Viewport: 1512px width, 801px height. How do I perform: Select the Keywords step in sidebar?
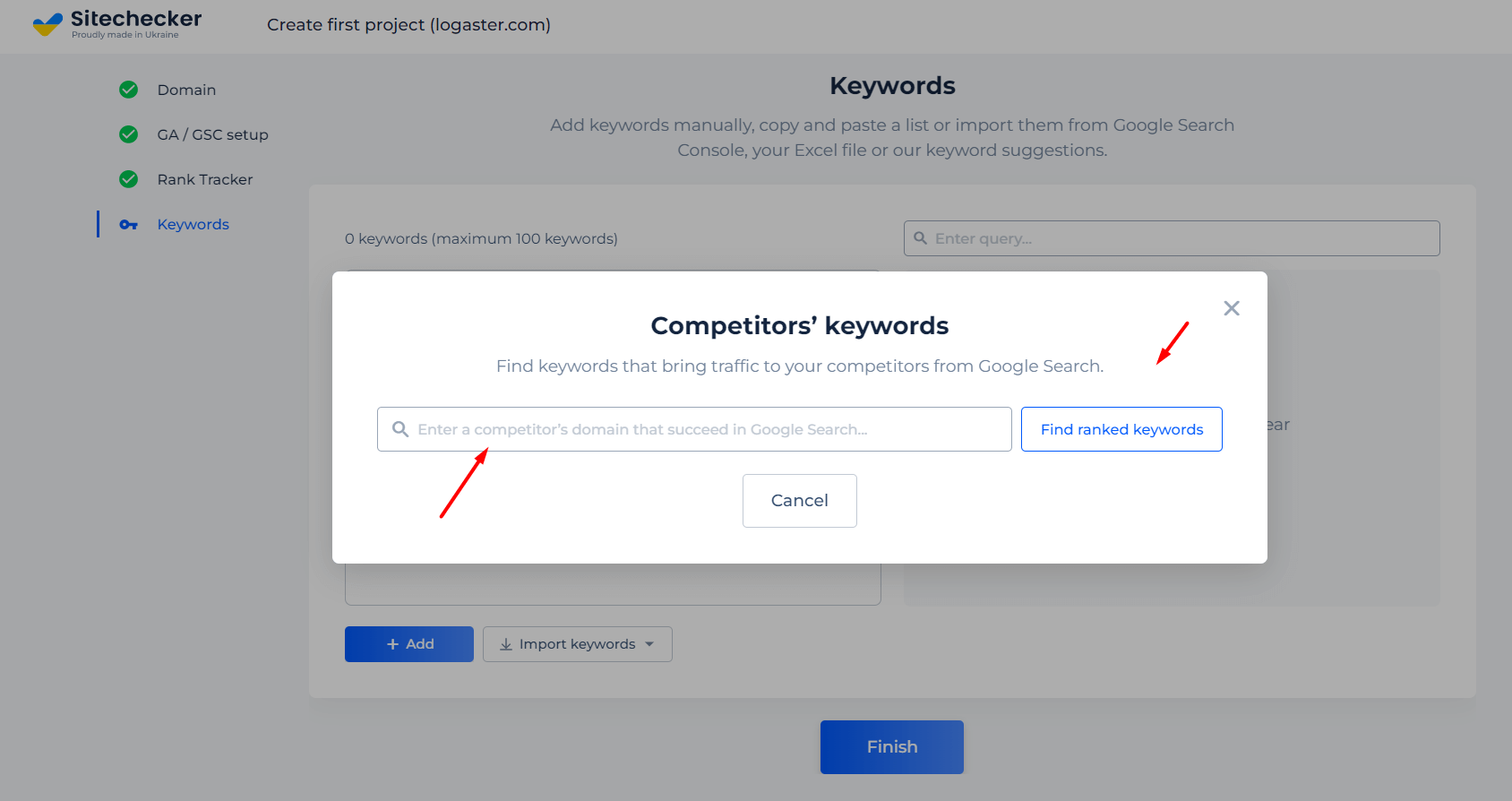193,224
